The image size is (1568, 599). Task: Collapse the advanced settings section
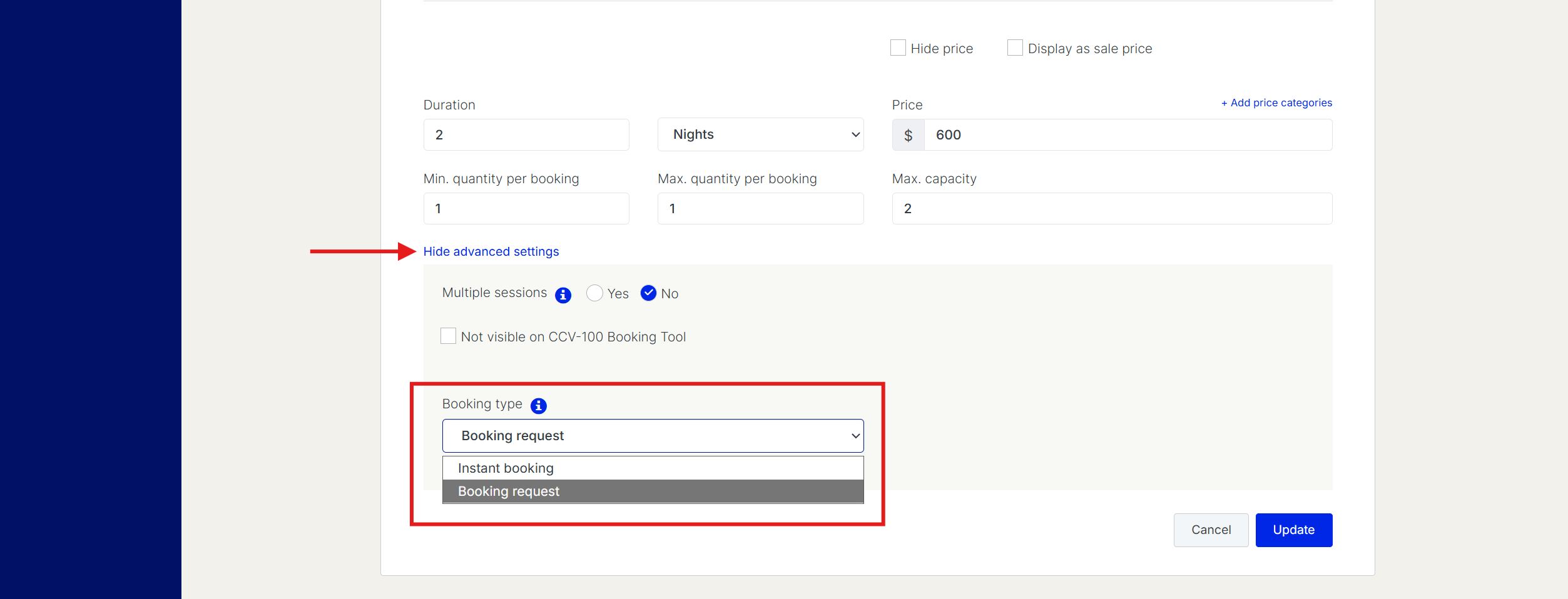491,251
